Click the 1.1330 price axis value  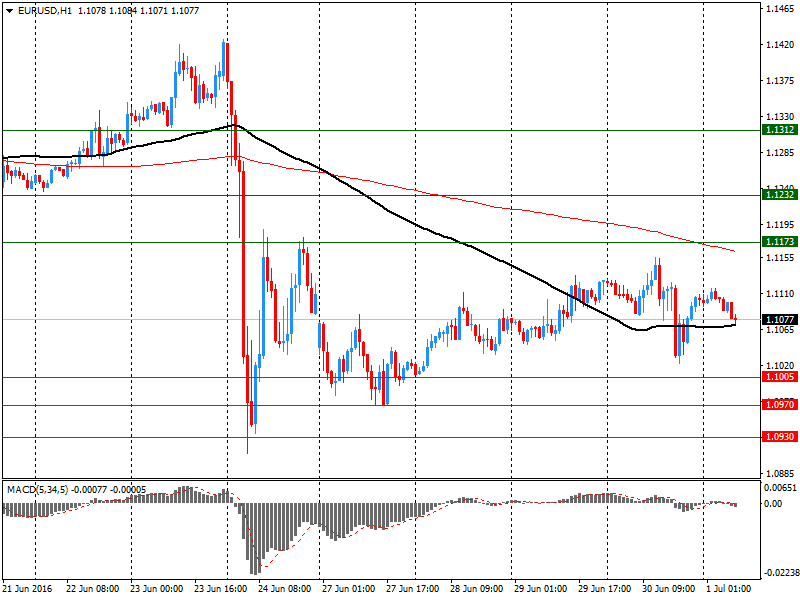tap(780, 117)
